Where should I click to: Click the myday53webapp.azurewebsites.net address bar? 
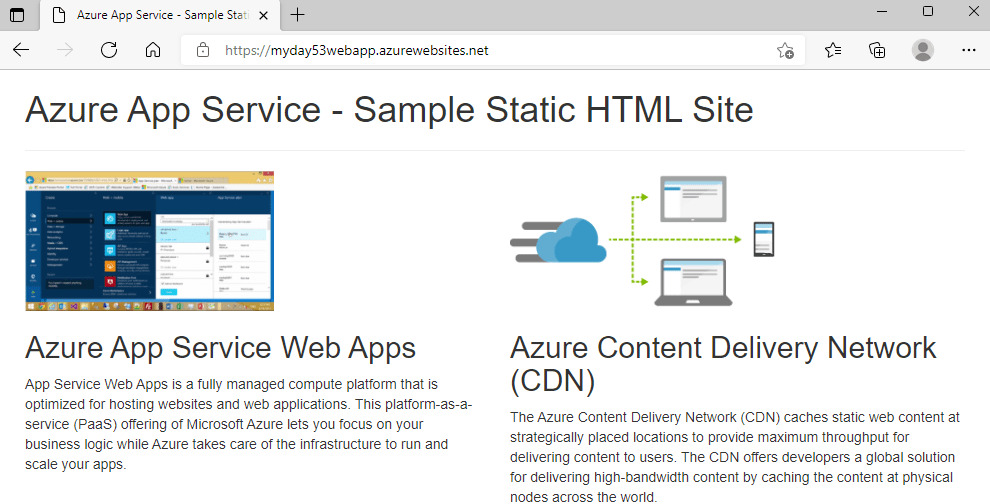pos(480,50)
